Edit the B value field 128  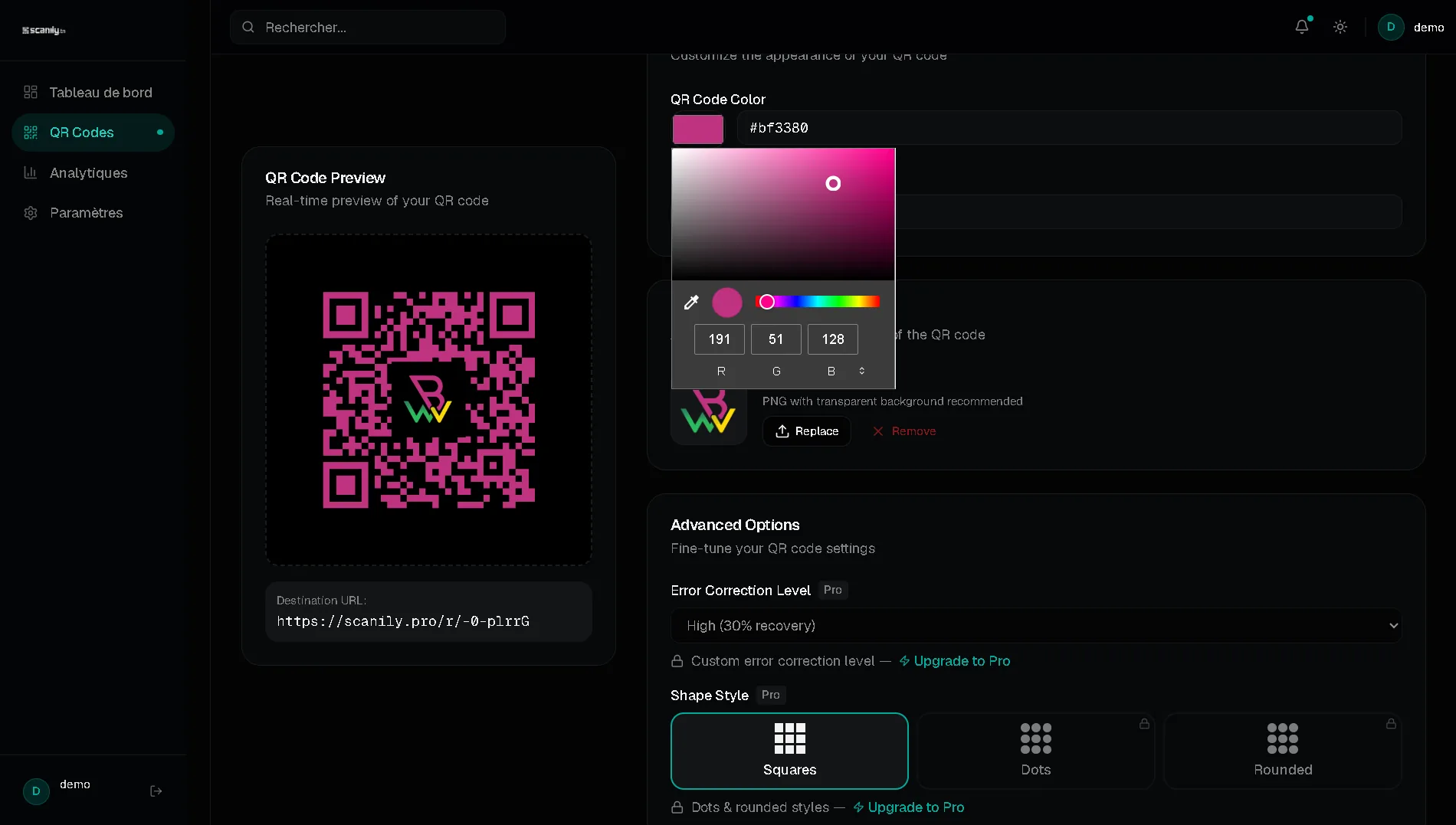coord(833,339)
